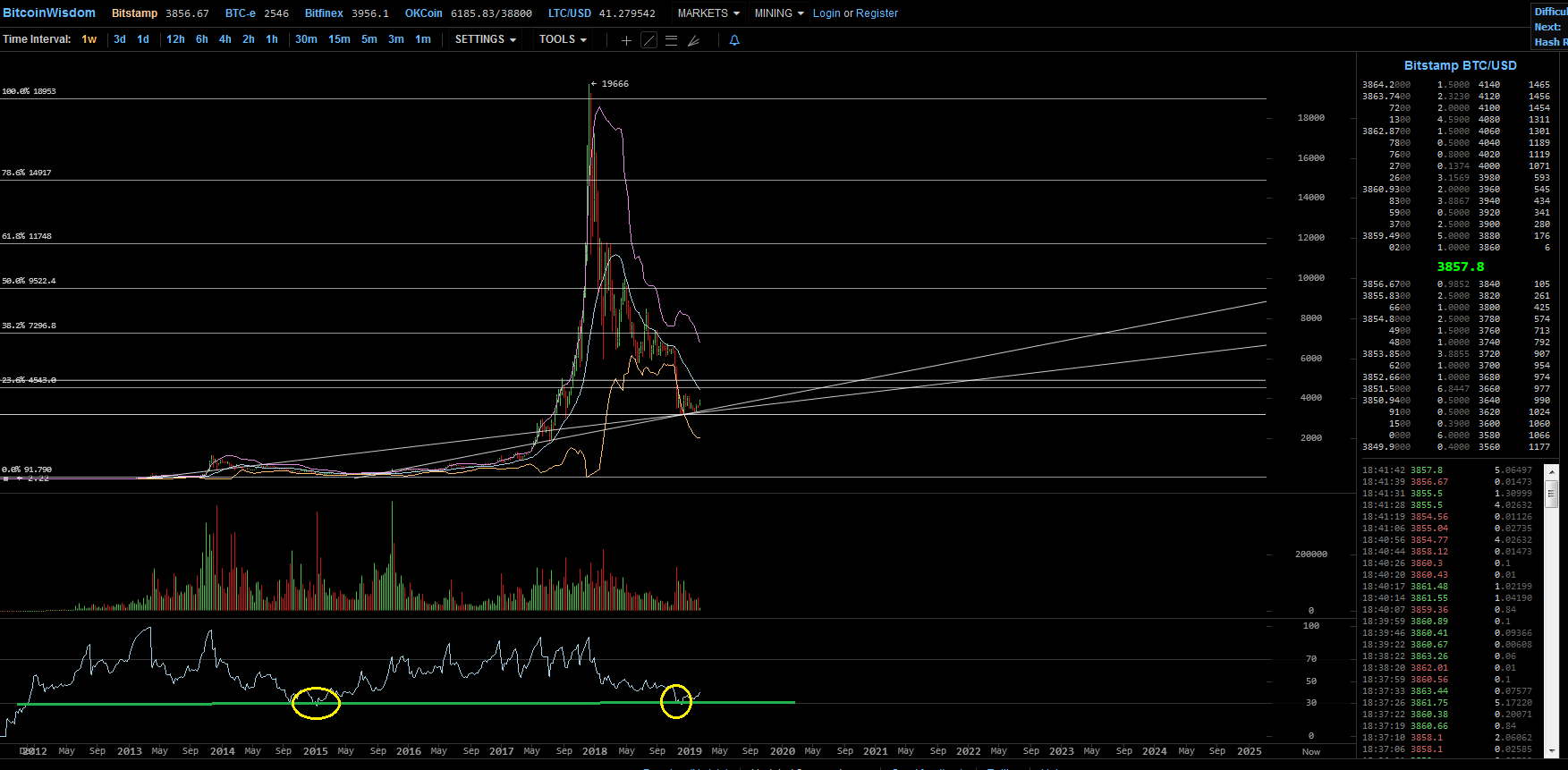Click the bid row priced 3856.6700
The height and width of the screenshot is (770, 1568).
(1456, 284)
